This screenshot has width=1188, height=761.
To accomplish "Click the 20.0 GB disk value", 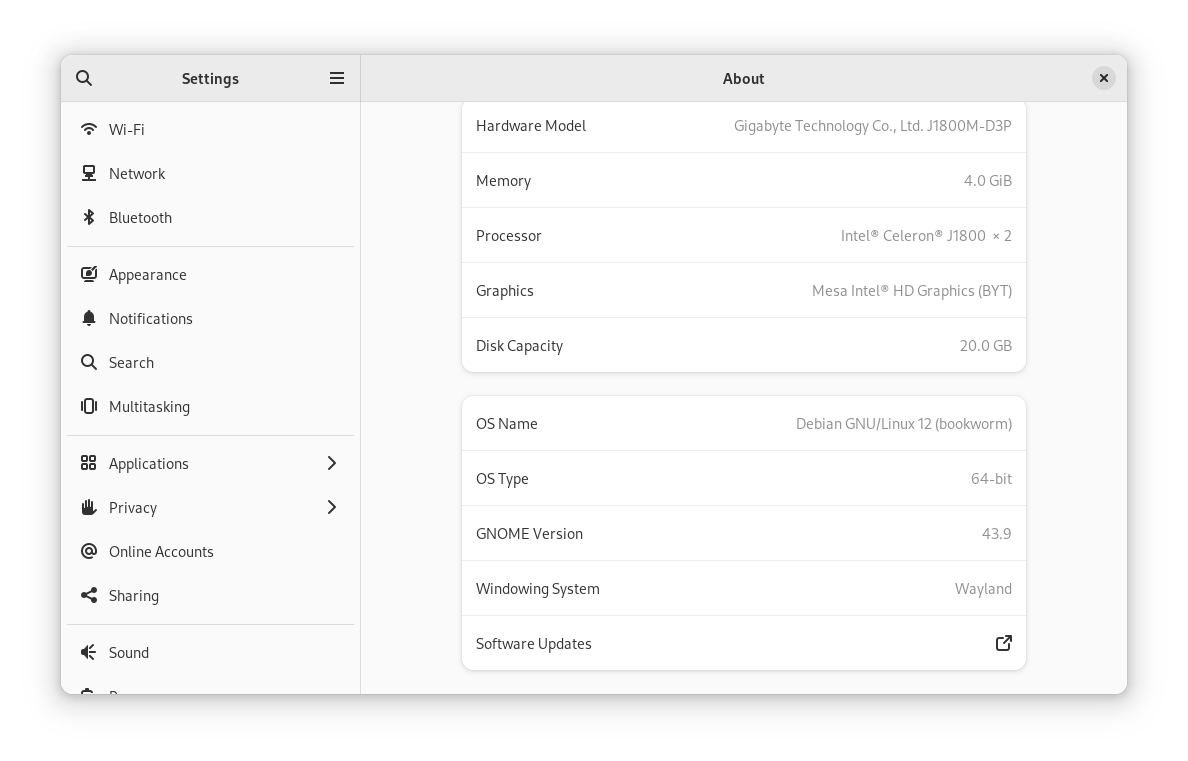I will coord(985,346).
